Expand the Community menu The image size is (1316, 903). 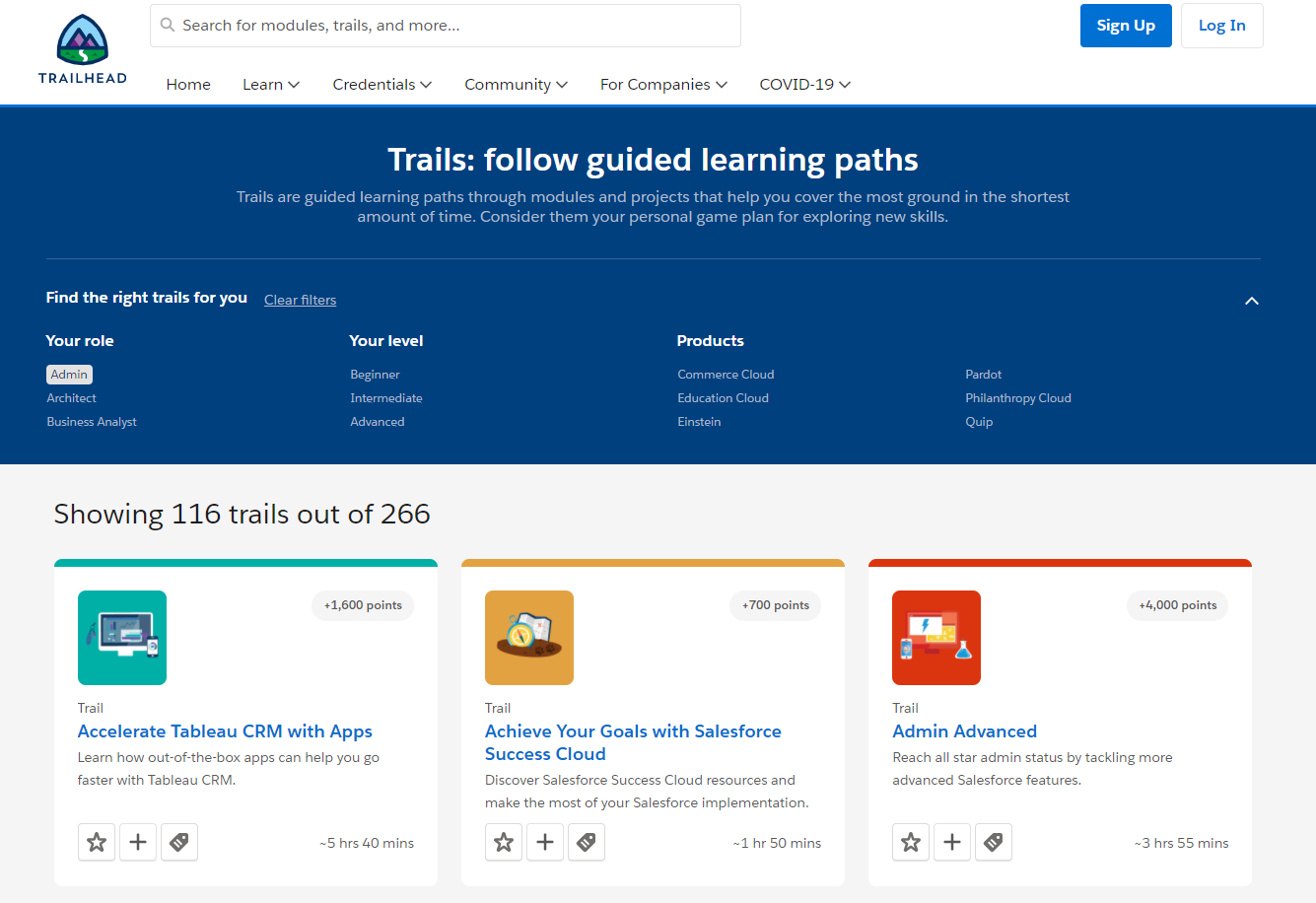[x=517, y=85]
